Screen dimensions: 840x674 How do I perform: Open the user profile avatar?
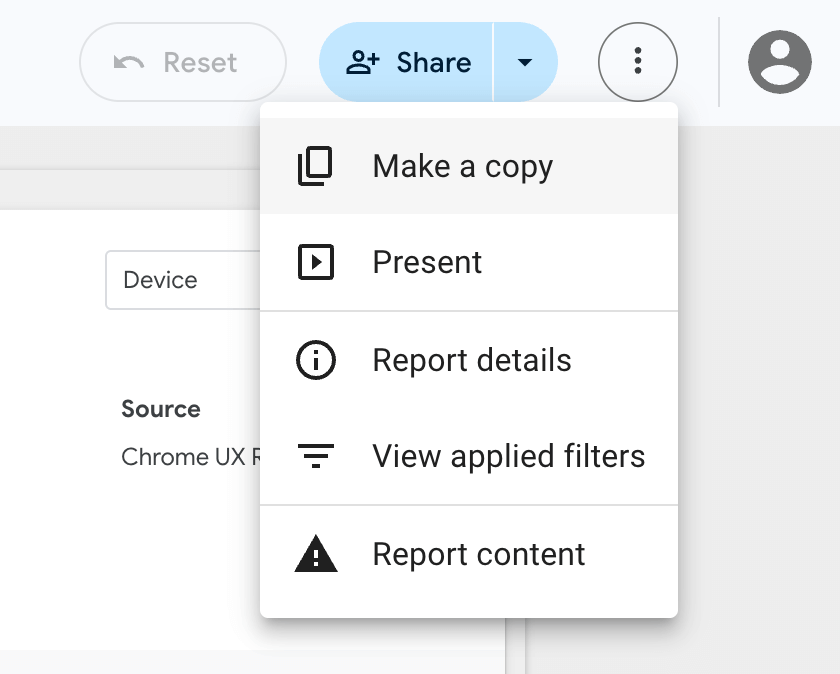click(779, 62)
